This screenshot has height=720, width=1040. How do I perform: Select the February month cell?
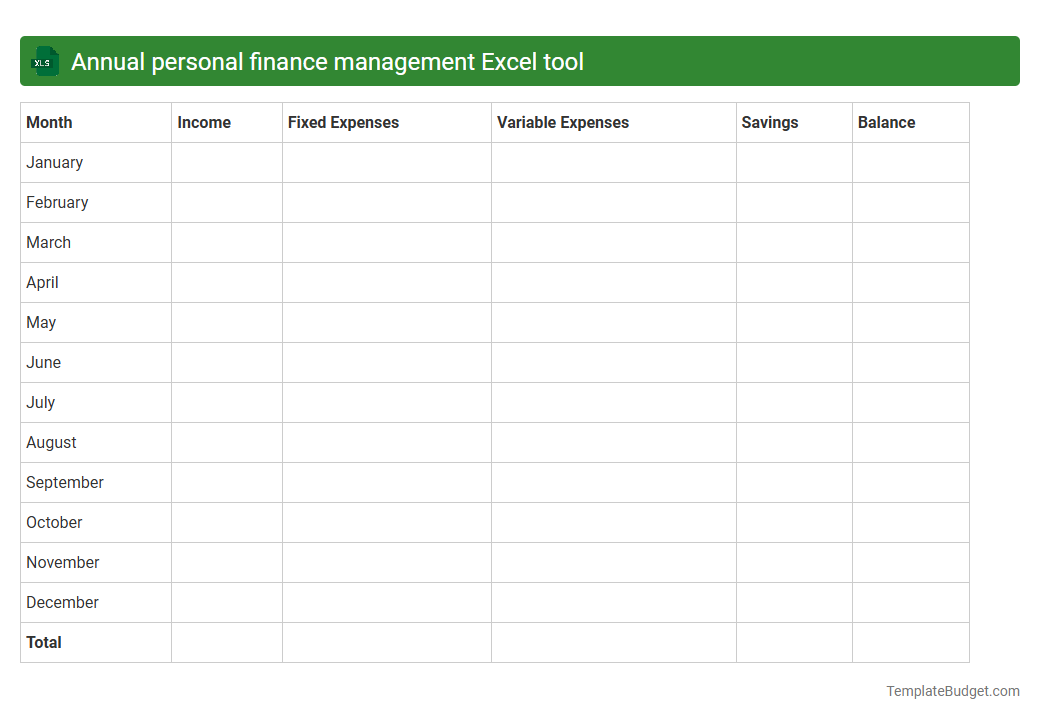[57, 202]
